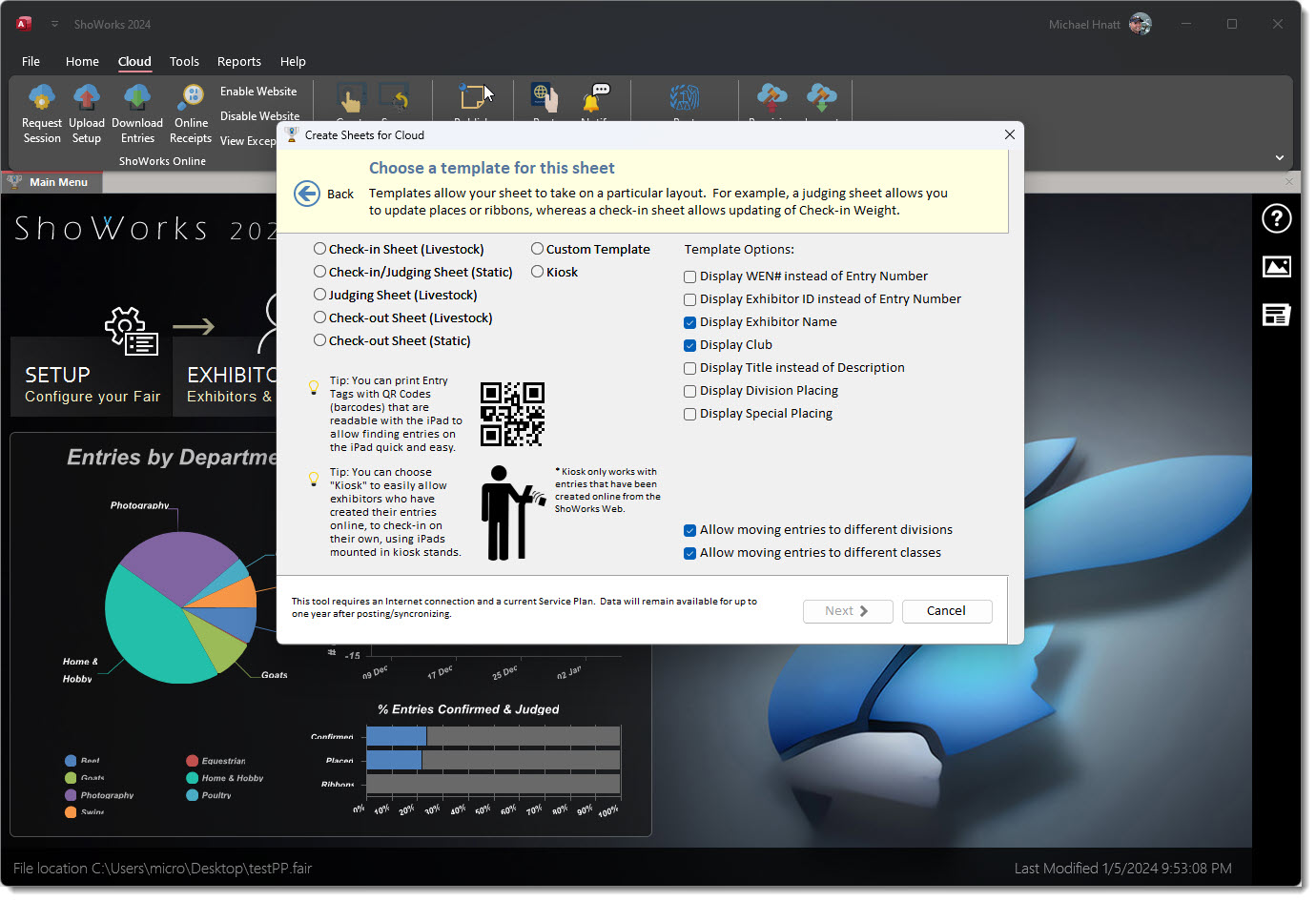Click the kiosk person silhouette image
This screenshot has width=1316, height=901.
512,513
